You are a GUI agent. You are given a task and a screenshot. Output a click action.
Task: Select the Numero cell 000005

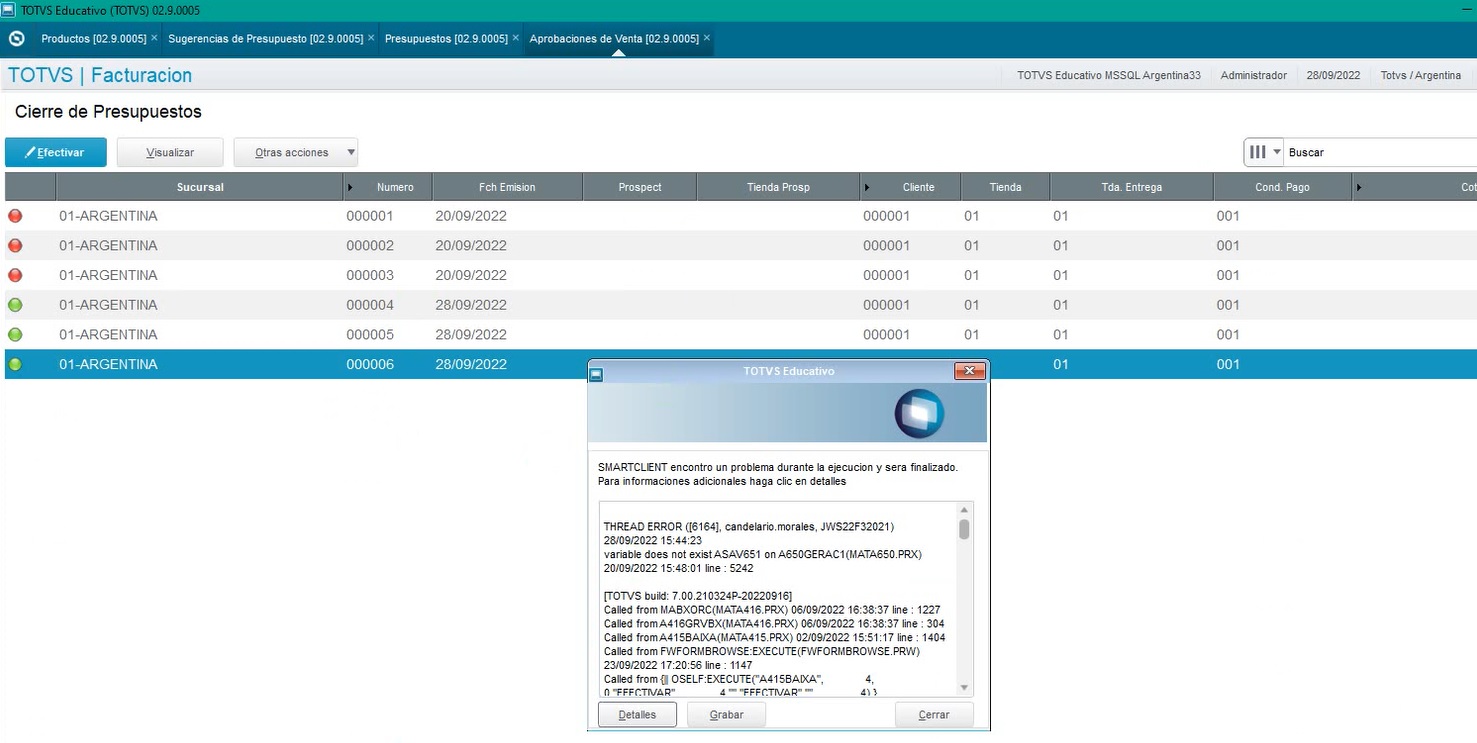pyautogui.click(x=370, y=334)
